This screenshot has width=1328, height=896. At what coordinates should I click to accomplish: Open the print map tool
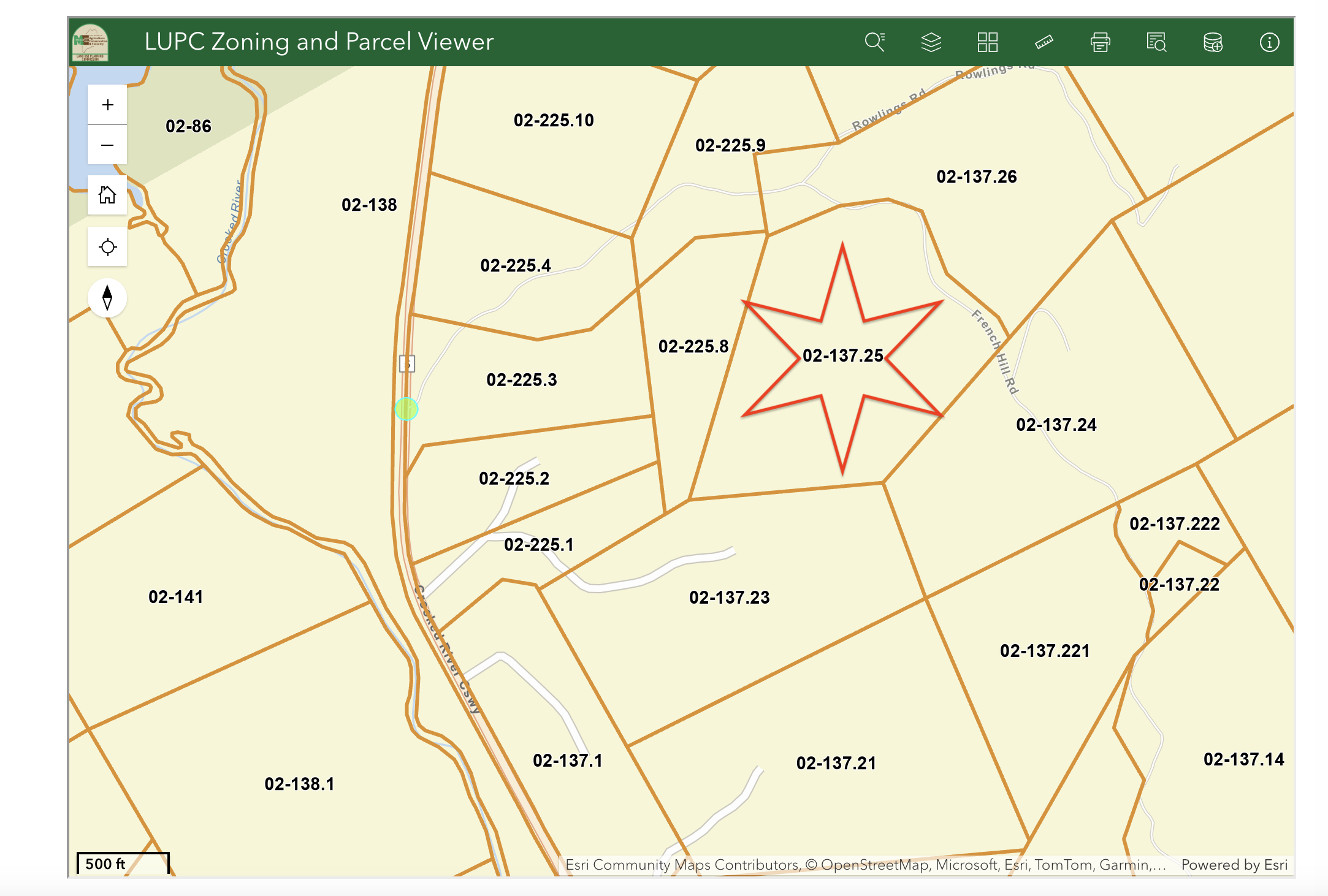(1100, 42)
